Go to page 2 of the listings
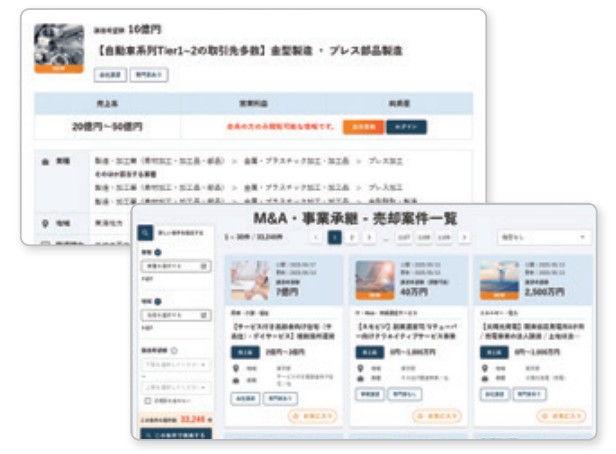Image resolution: width=616 pixels, height=454 pixels. [x=353, y=238]
